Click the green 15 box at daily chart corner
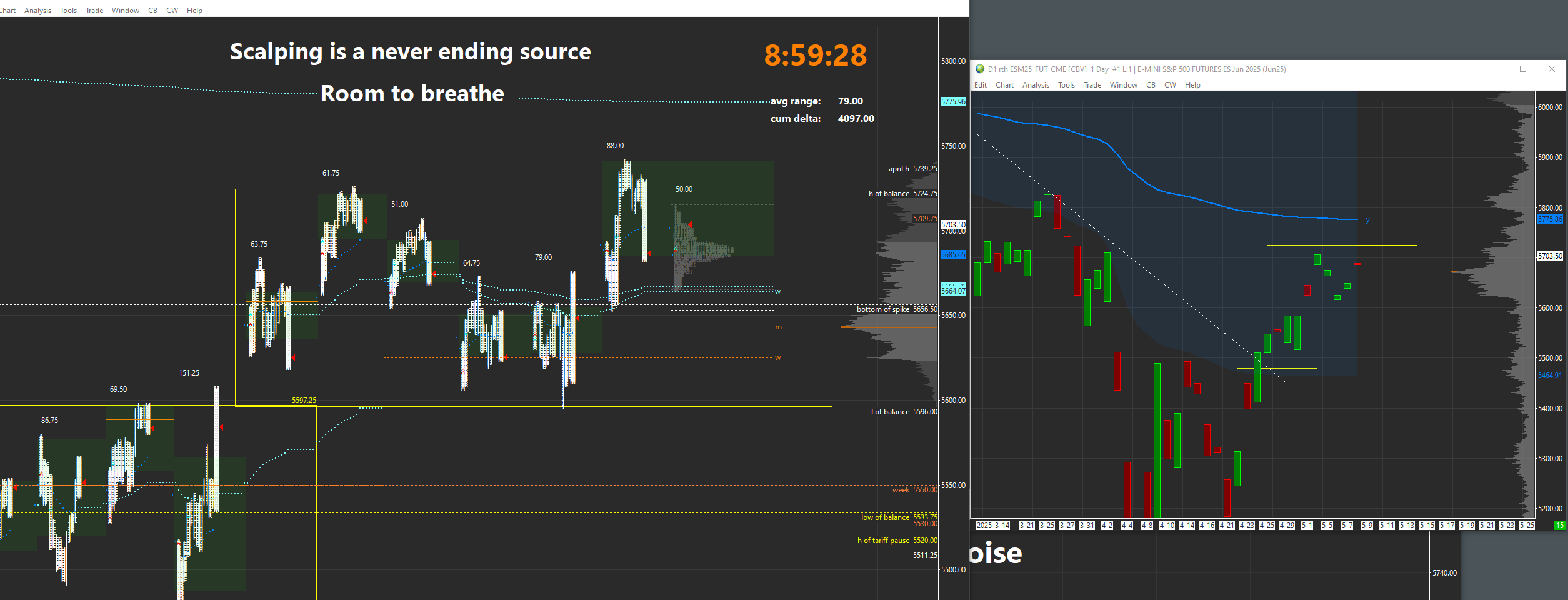This screenshot has width=1568, height=600. pos(1560,526)
